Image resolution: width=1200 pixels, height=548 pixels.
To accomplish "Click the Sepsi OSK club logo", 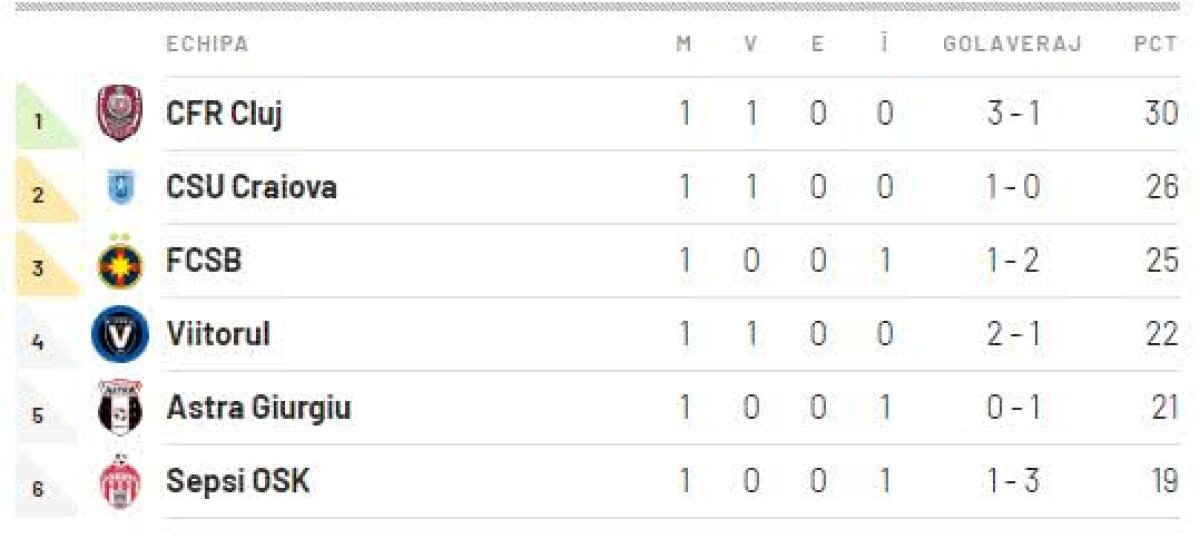I will tap(120, 482).
